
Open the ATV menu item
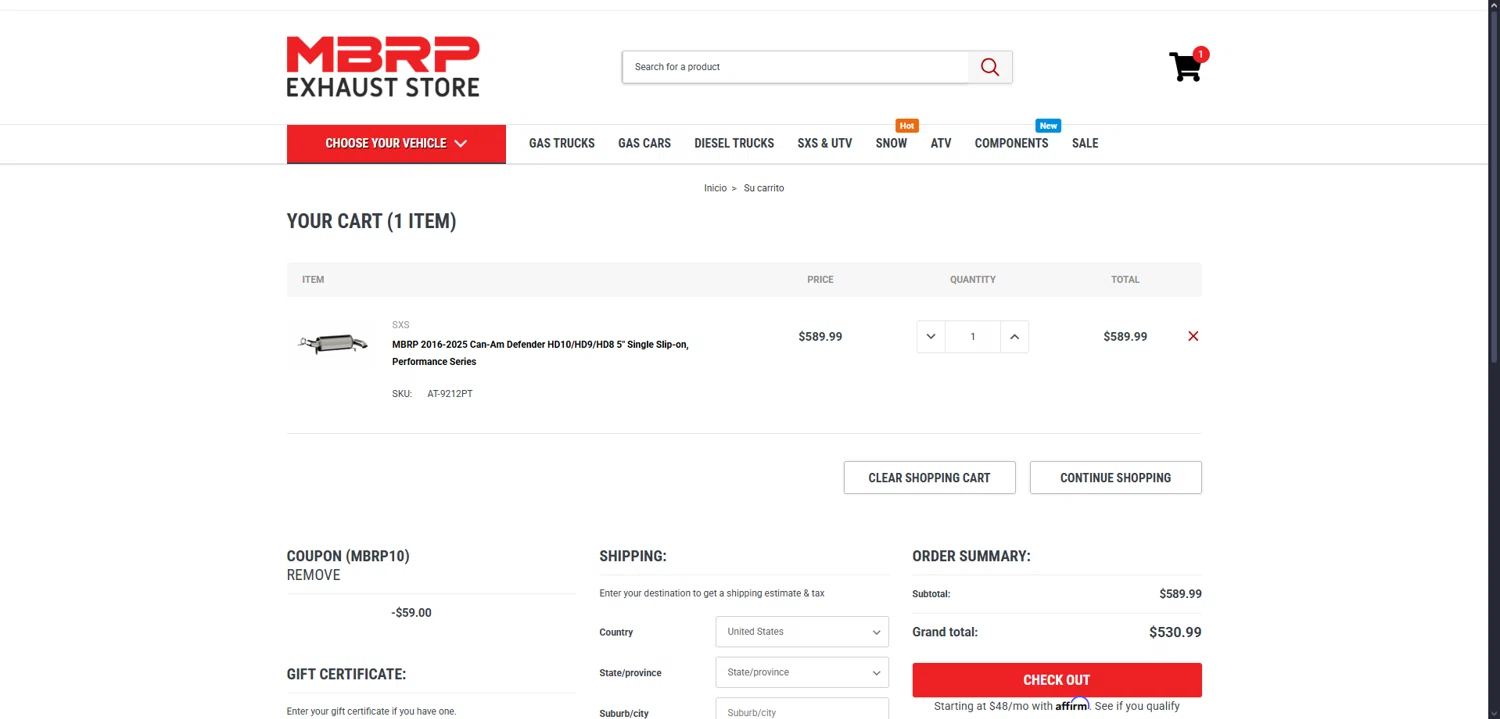941,143
